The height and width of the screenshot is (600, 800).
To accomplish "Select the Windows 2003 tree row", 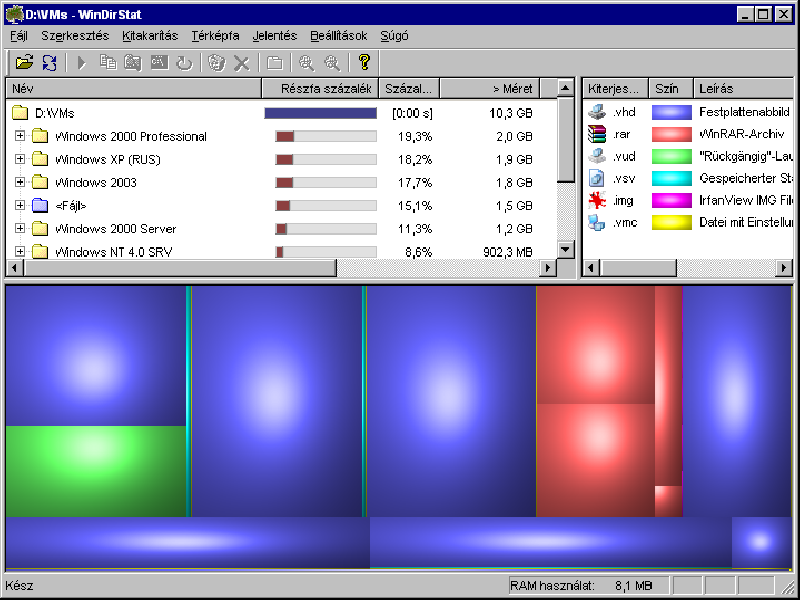I will coord(281,182).
